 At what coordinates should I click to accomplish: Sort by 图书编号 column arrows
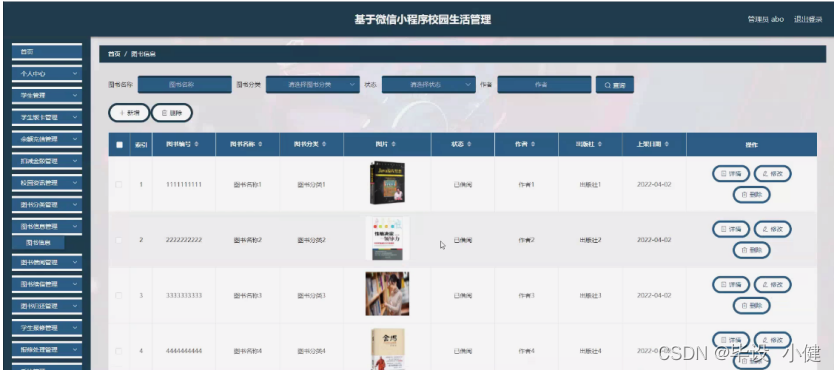pyautogui.click(x=197, y=144)
